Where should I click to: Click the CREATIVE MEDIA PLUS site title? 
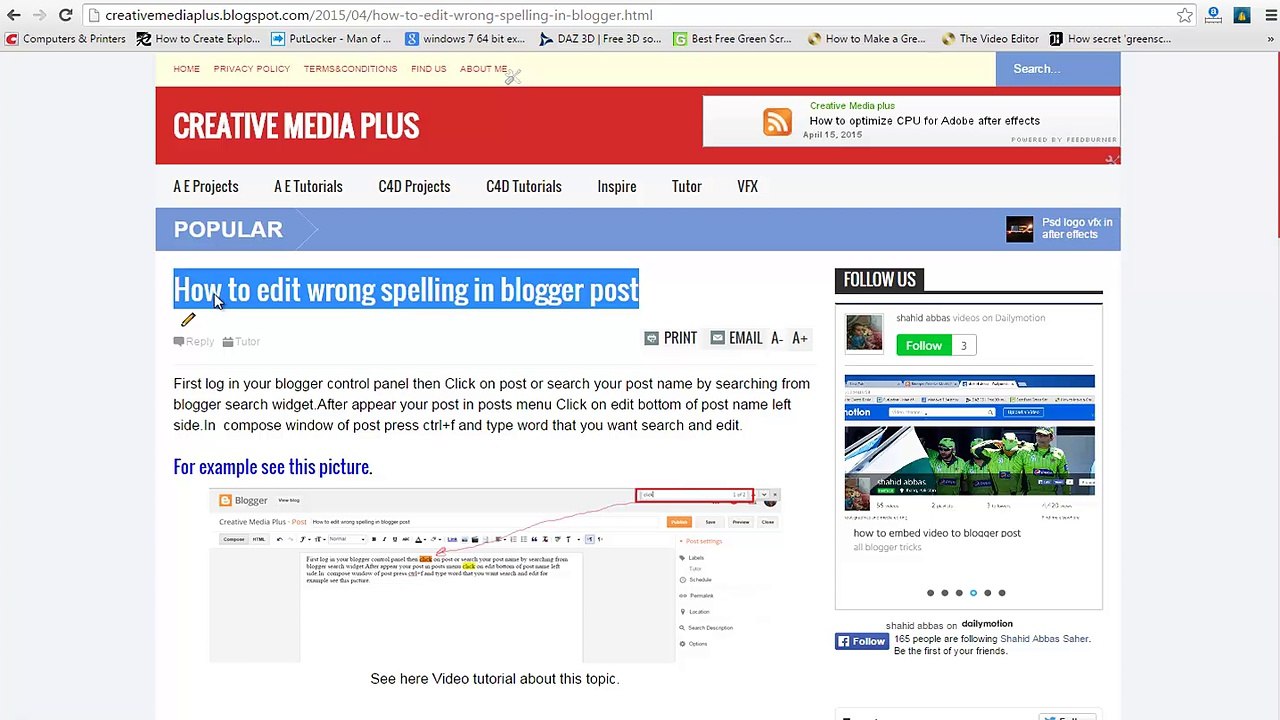pos(296,126)
